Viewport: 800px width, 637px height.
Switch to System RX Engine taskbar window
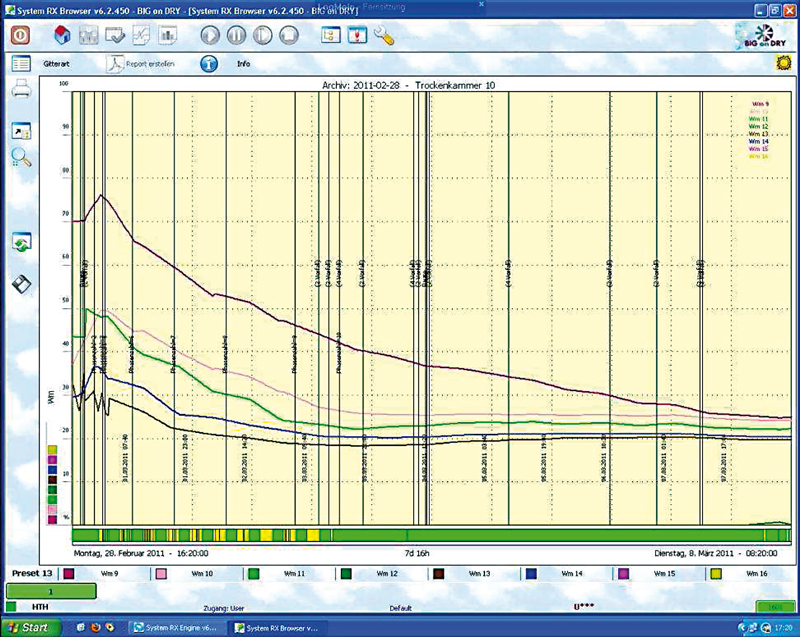(x=176, y=628)
